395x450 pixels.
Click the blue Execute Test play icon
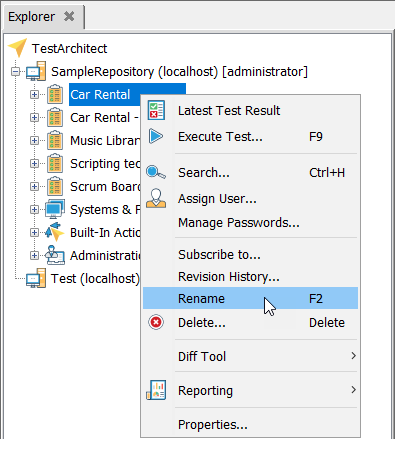tap(156, 136)
